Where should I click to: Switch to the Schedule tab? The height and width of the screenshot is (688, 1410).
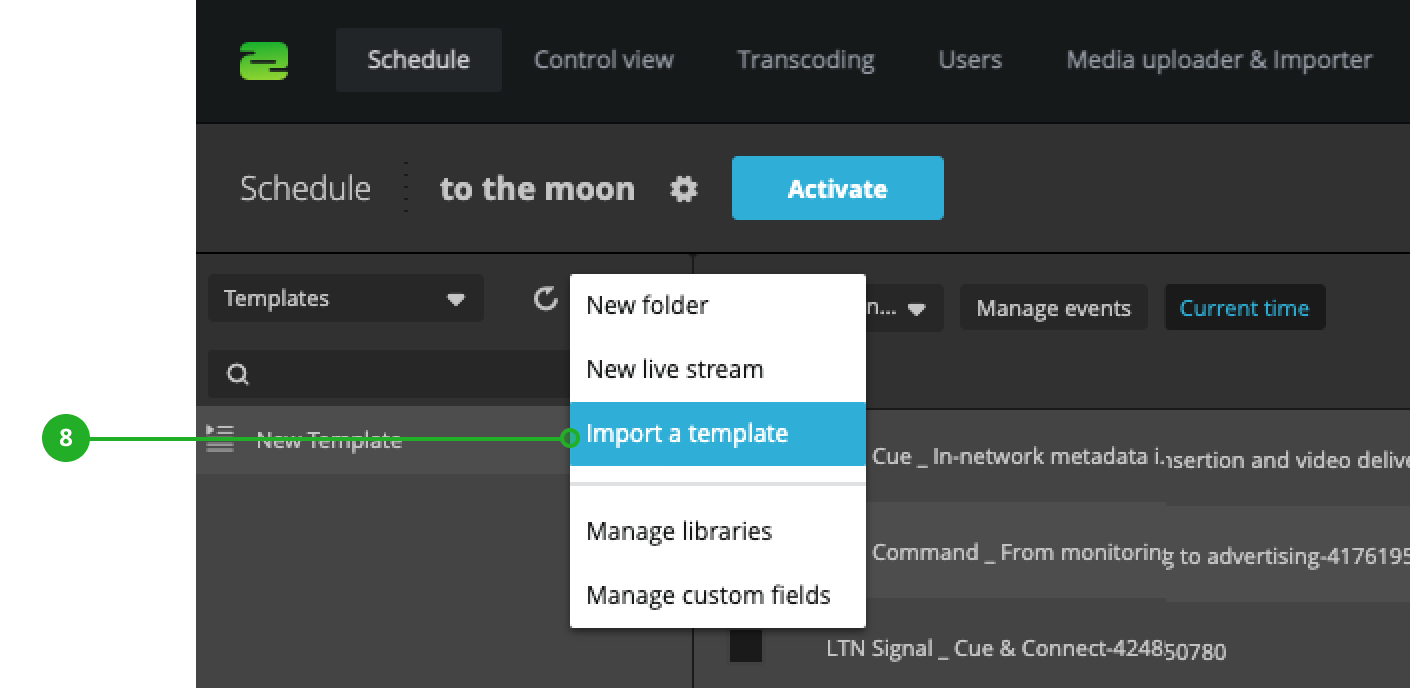(x=418, y=60)
